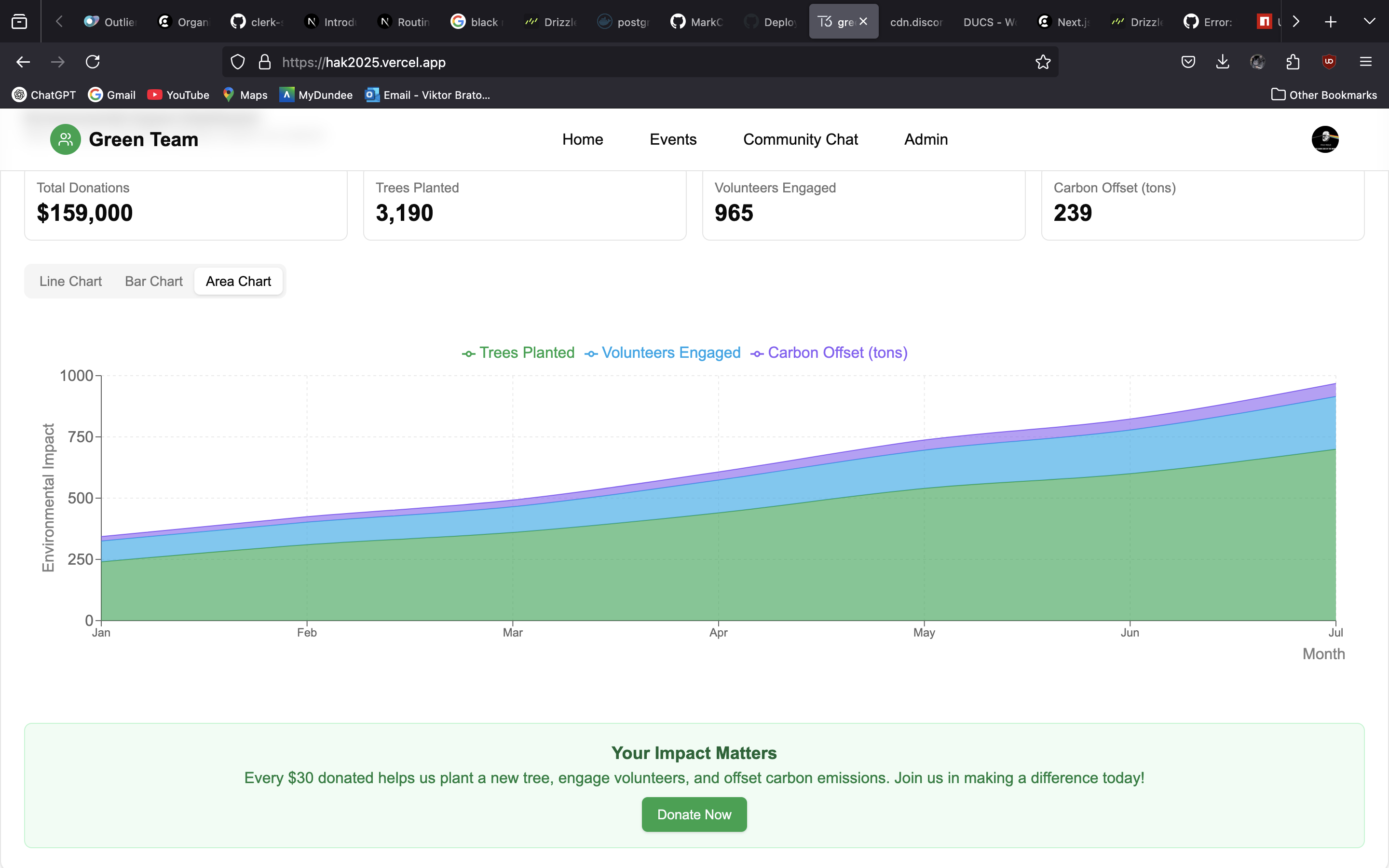Open the application hamburger menu
The image size is (1389, 868).
coord(1365,62)
